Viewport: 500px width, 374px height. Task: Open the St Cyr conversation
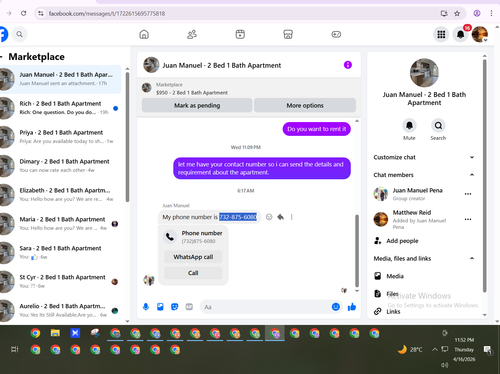coord(61,282)
